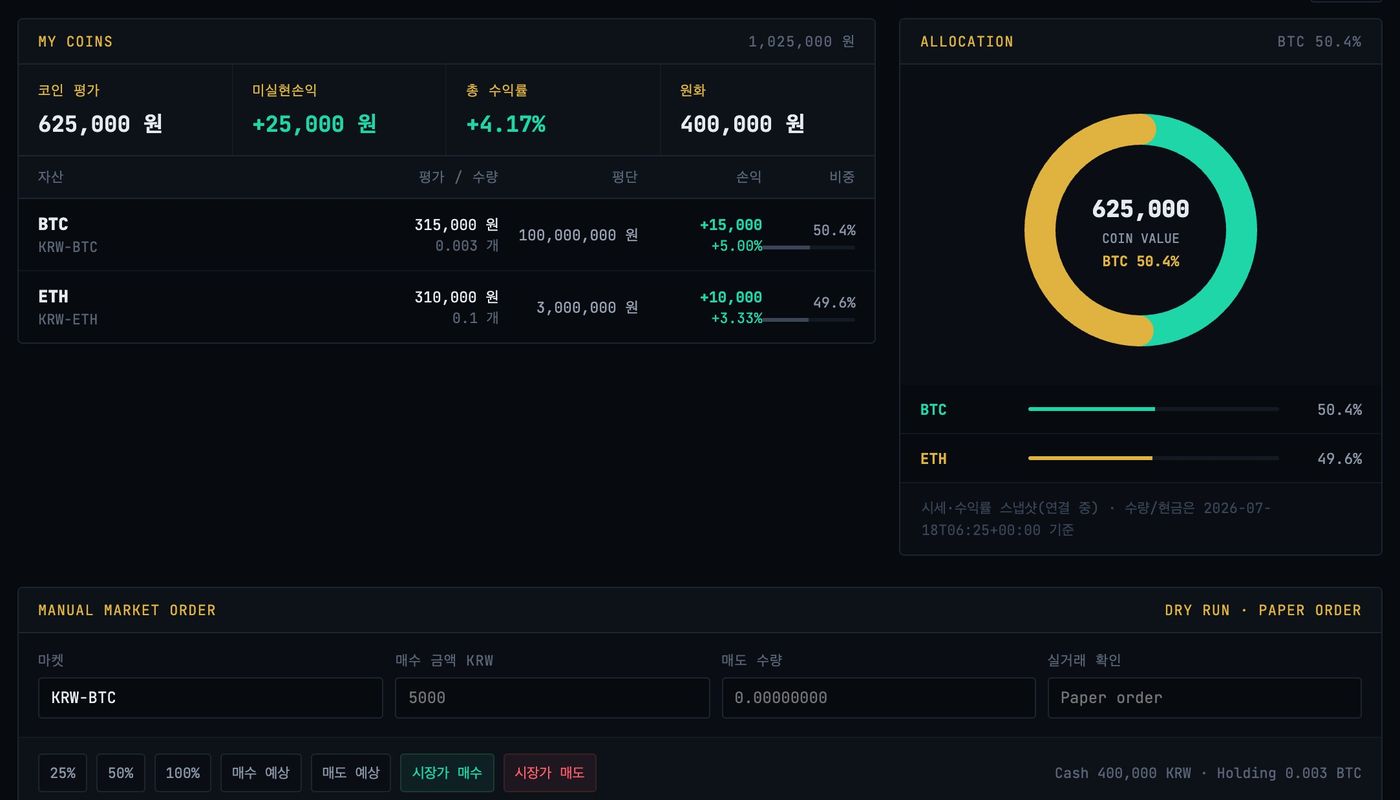The image size is (1400, 800).
Task: Click the 코인 평가 value 625,000 원
Action: point(100,124)
